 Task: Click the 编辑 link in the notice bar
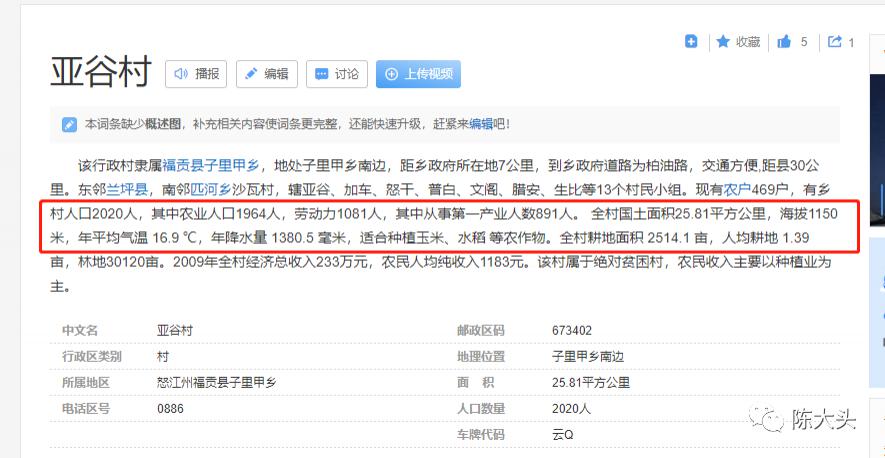point(481,124)
